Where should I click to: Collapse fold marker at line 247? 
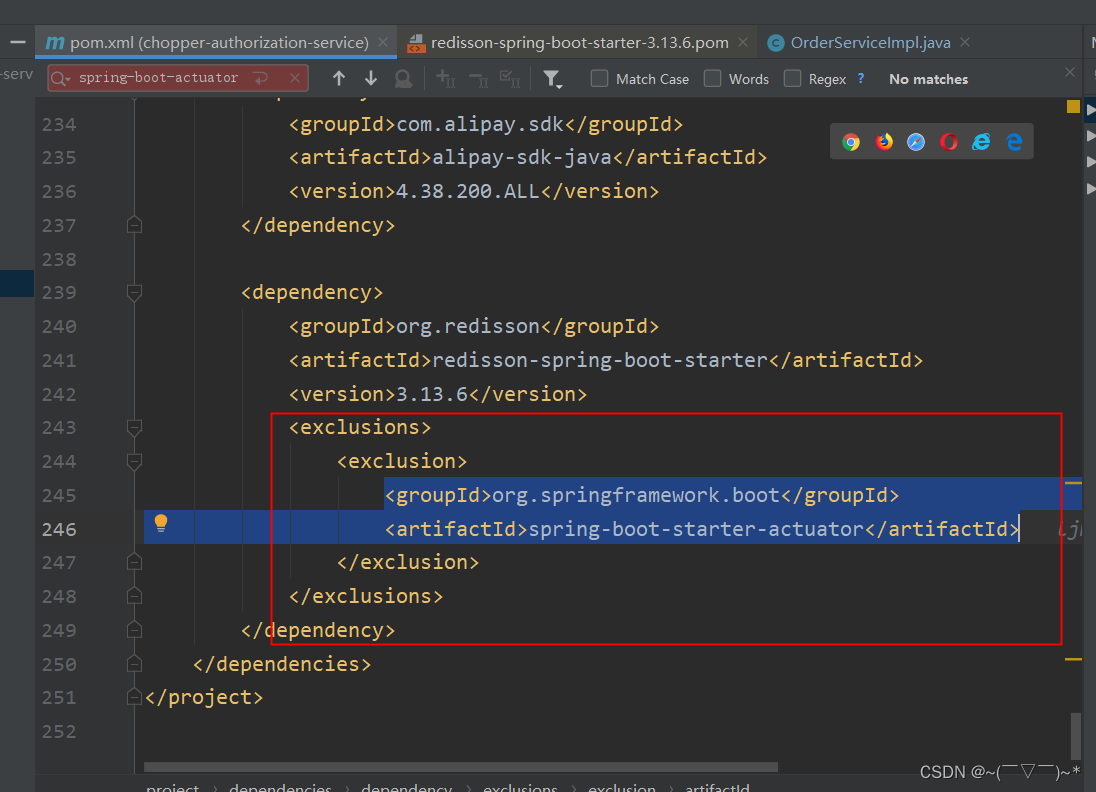(134, 562)
